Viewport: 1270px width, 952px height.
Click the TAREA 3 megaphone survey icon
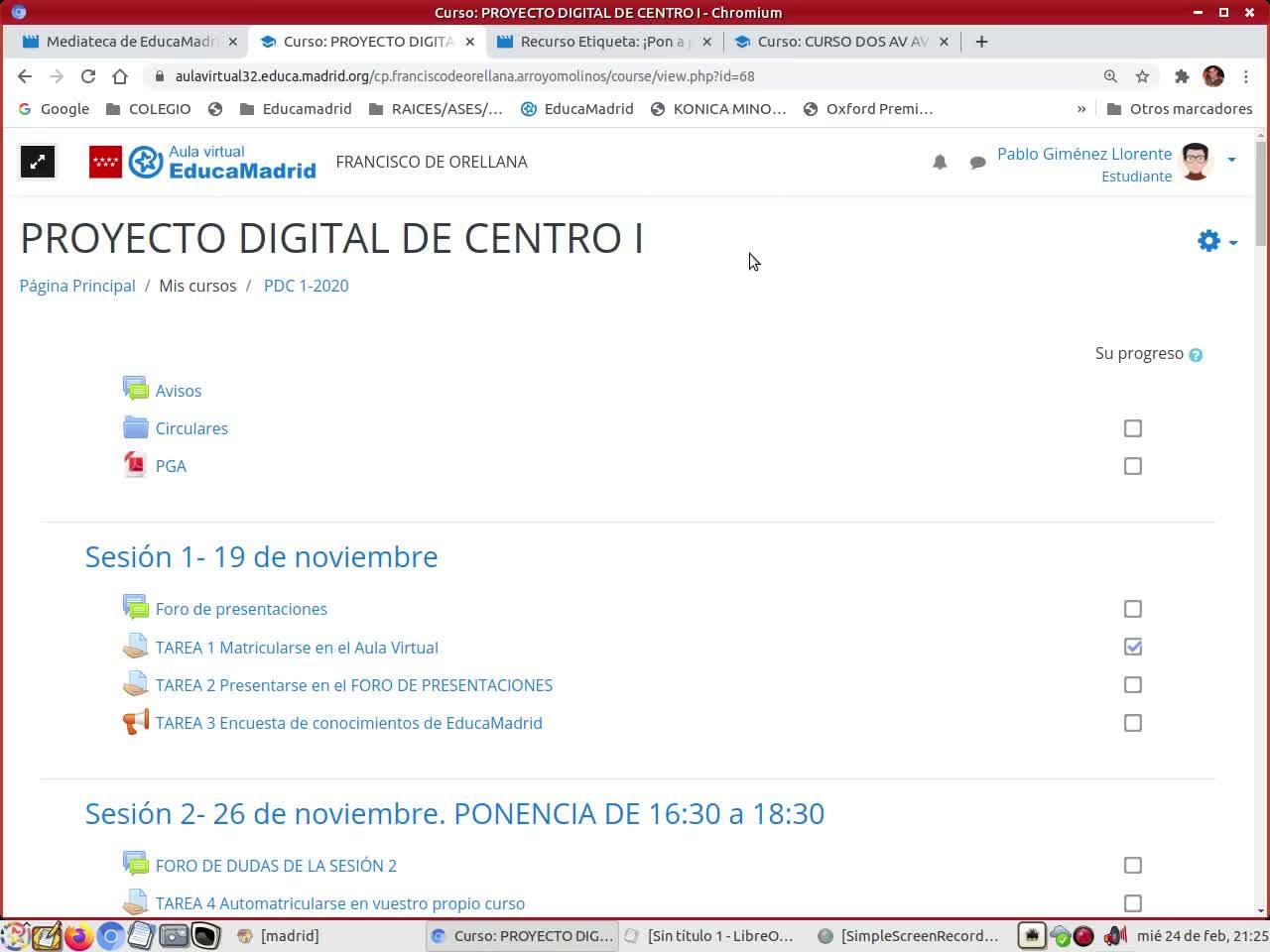pyautogui.click(x=135, y=722)
